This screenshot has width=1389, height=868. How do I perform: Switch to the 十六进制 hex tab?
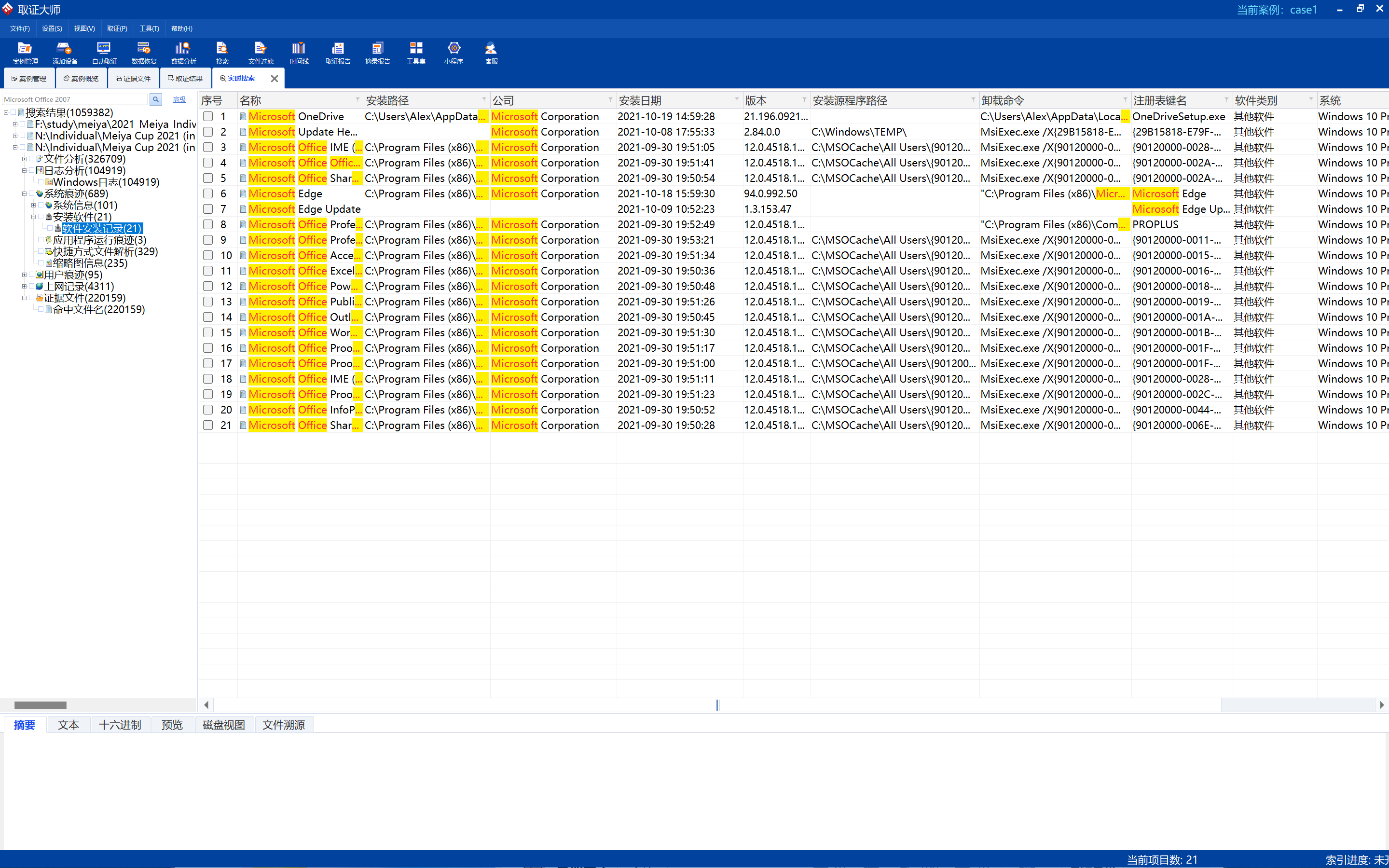[x=120, y=725]
